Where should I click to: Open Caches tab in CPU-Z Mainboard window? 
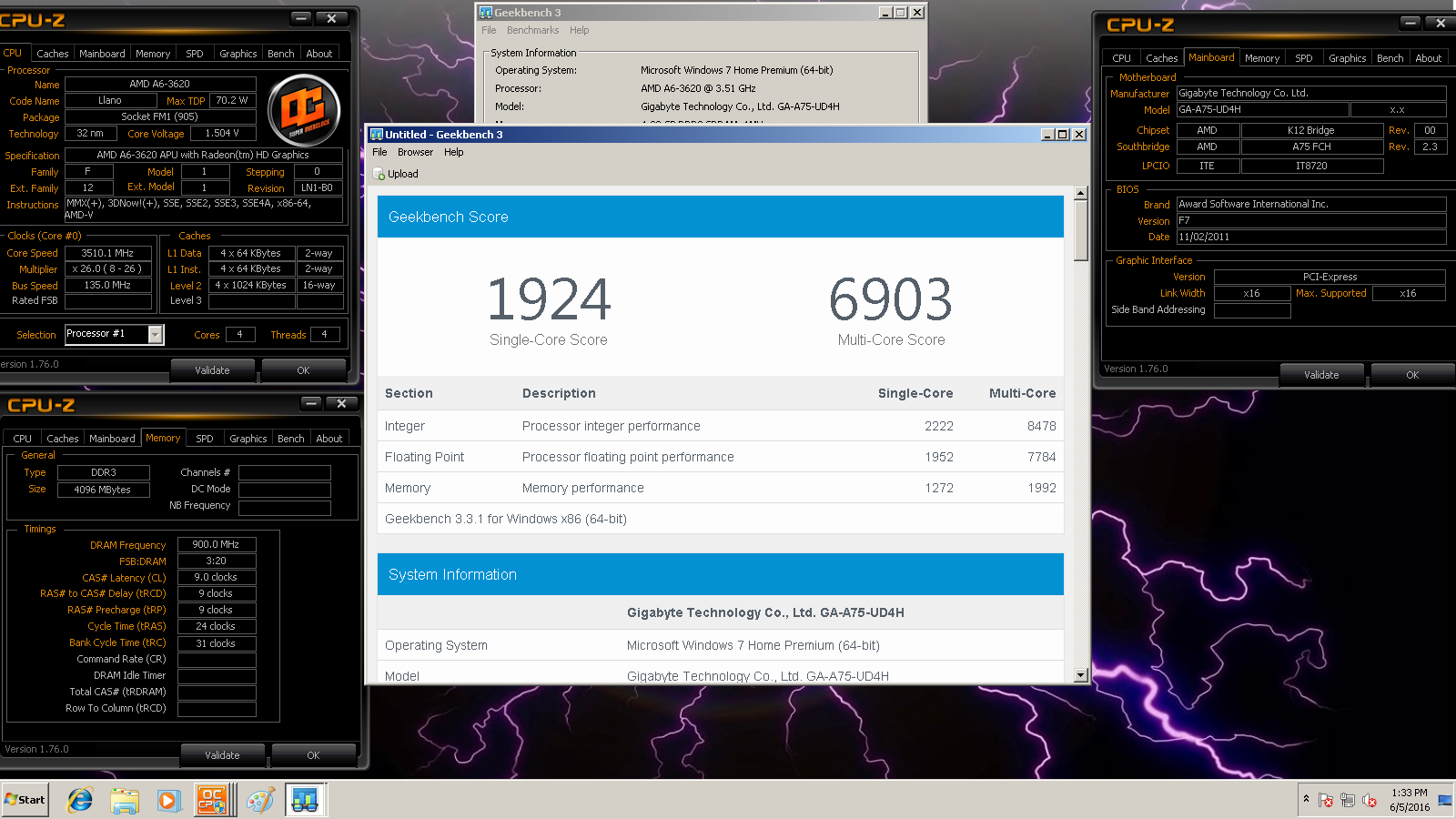tap(1162, 58)
